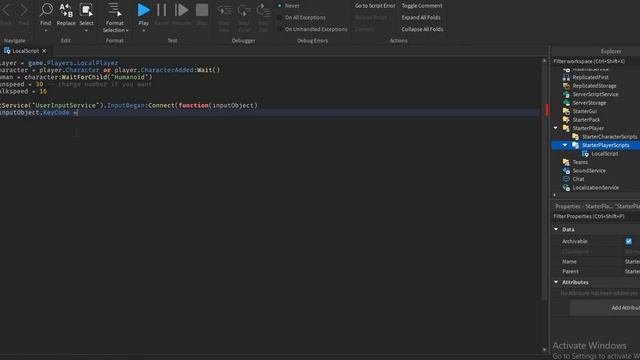640x360 pixels.
Task: Open the Format Selection dropdown arrow
Action: click(127, 30)
